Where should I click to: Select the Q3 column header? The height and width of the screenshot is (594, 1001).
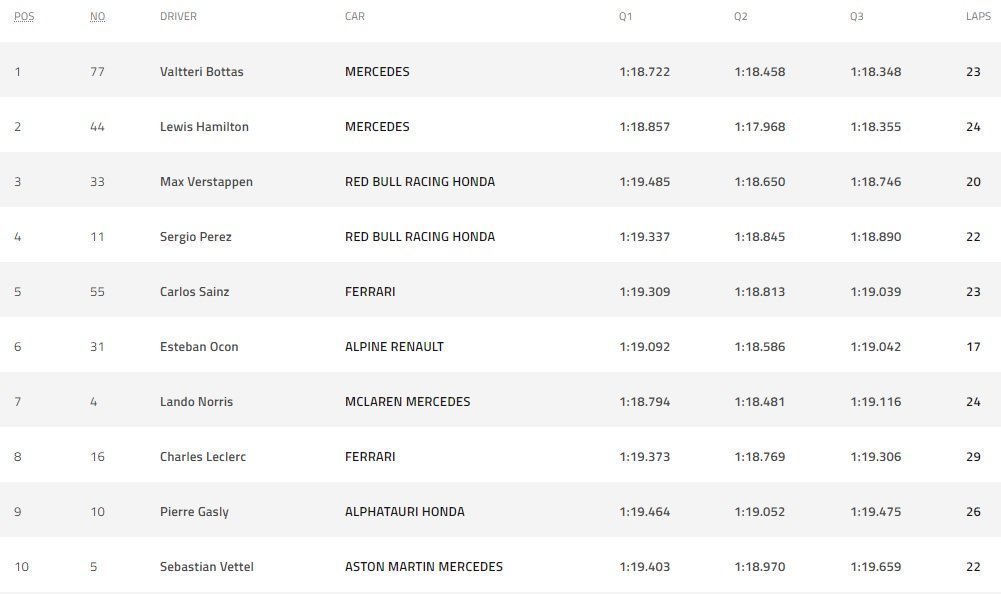[857, 17]
